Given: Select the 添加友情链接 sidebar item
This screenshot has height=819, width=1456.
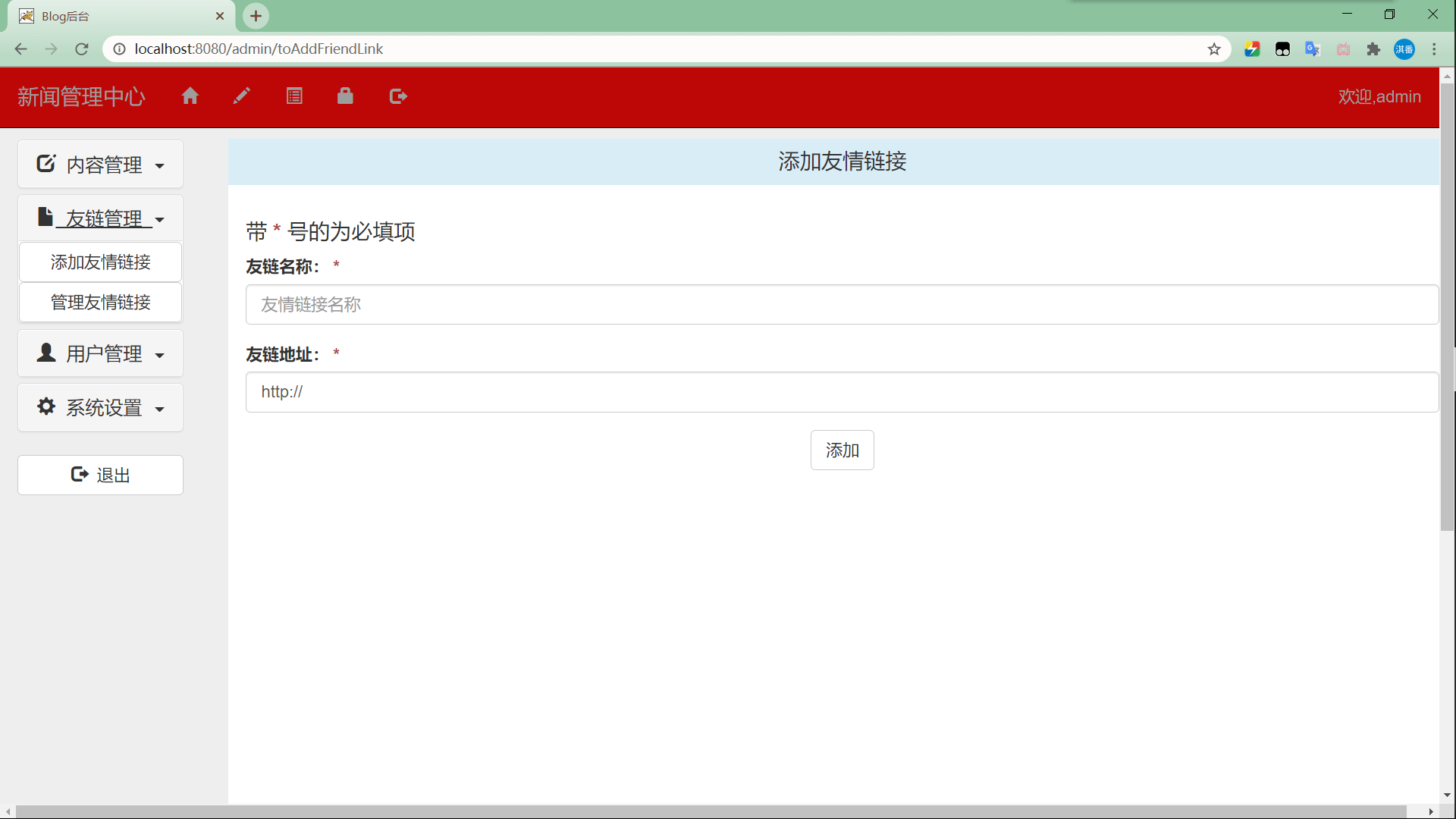Looking at the screenshot, I should pos(100,262).
